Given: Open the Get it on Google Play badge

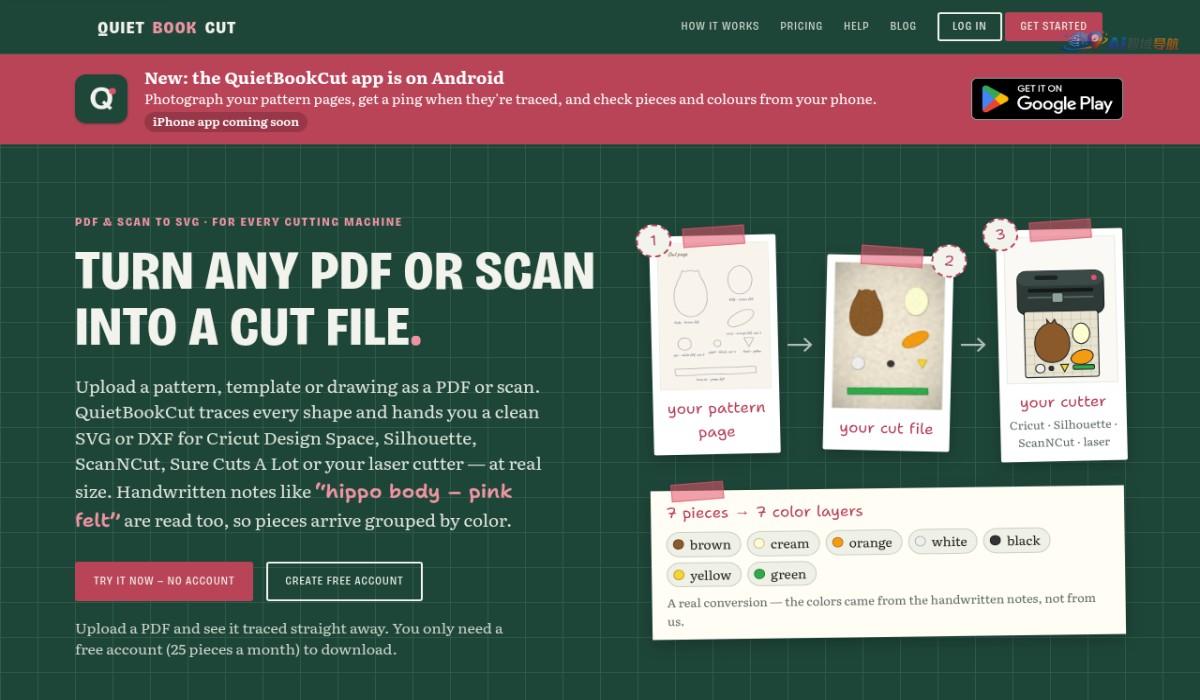Looking at the screenshot, I should tap(1047, 99).
